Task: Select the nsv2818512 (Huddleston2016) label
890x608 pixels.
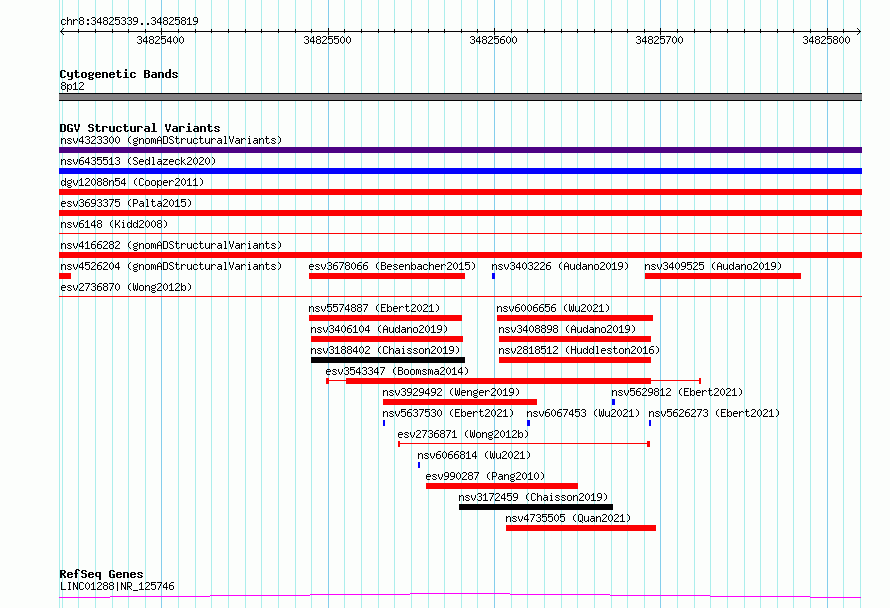Action: click(x=579, y=350)
